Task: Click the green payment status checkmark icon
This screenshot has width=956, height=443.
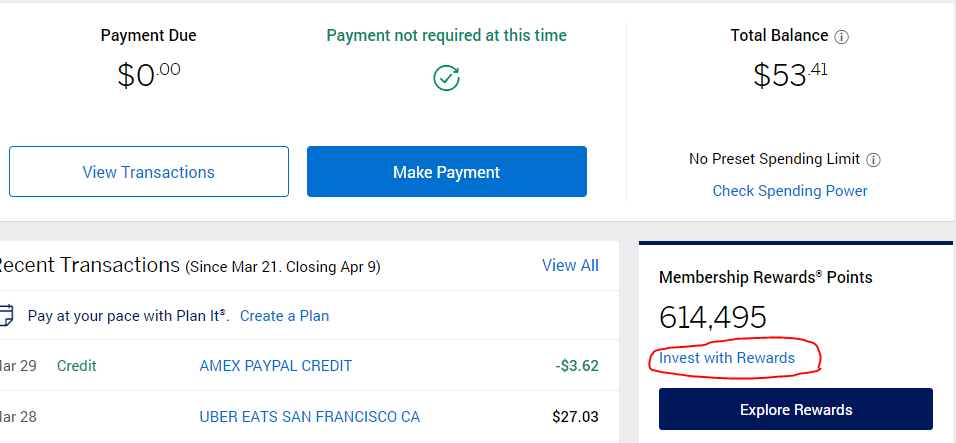Action: pyautogui.click(x=446, y=78)
